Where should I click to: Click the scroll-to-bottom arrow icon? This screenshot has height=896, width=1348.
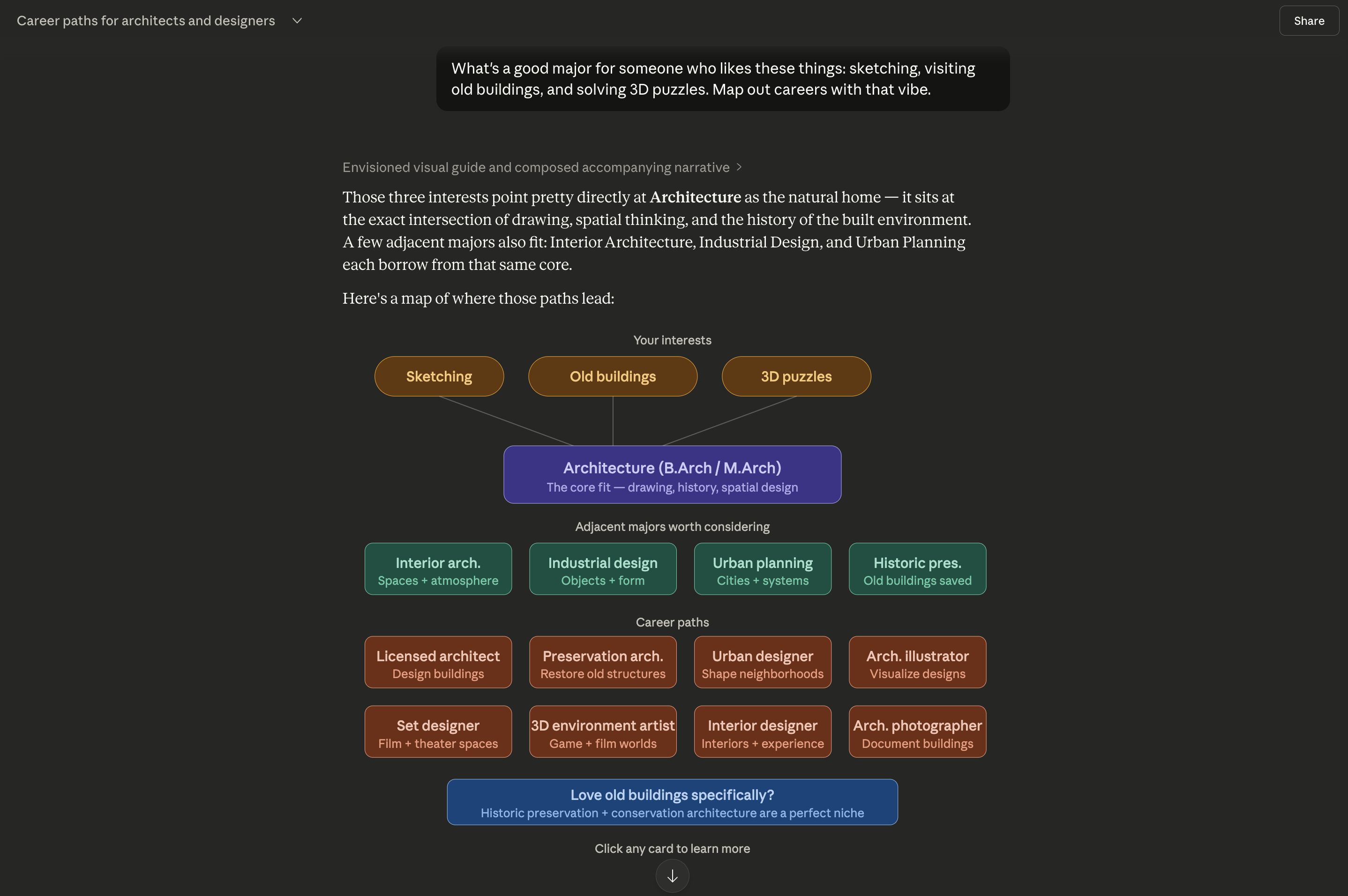click(672, 876)
